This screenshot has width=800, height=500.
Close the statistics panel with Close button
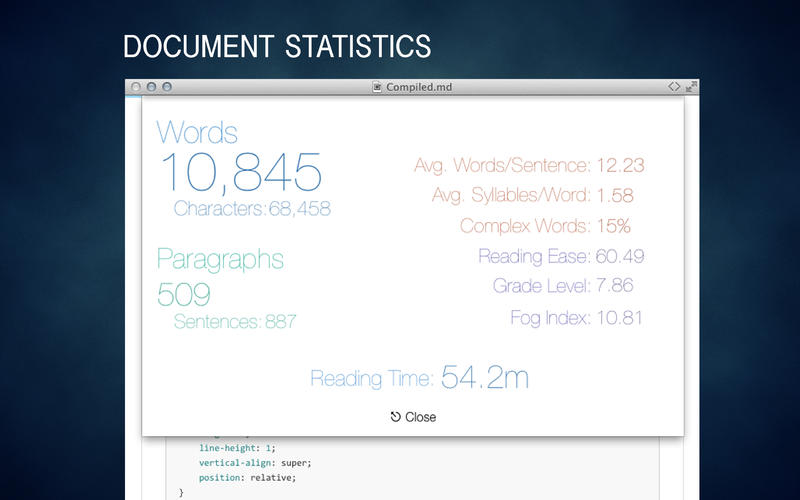[420, 417]
